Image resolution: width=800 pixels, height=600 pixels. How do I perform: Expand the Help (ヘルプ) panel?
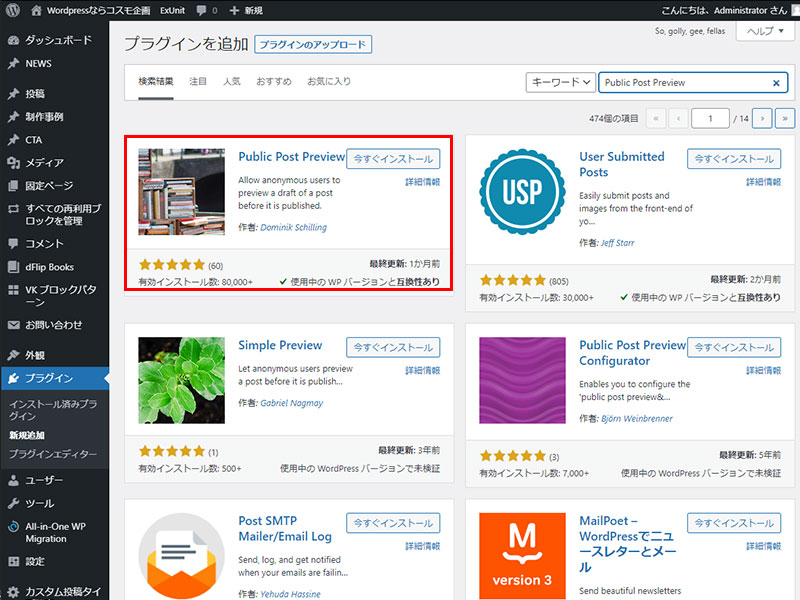[765, 31]
